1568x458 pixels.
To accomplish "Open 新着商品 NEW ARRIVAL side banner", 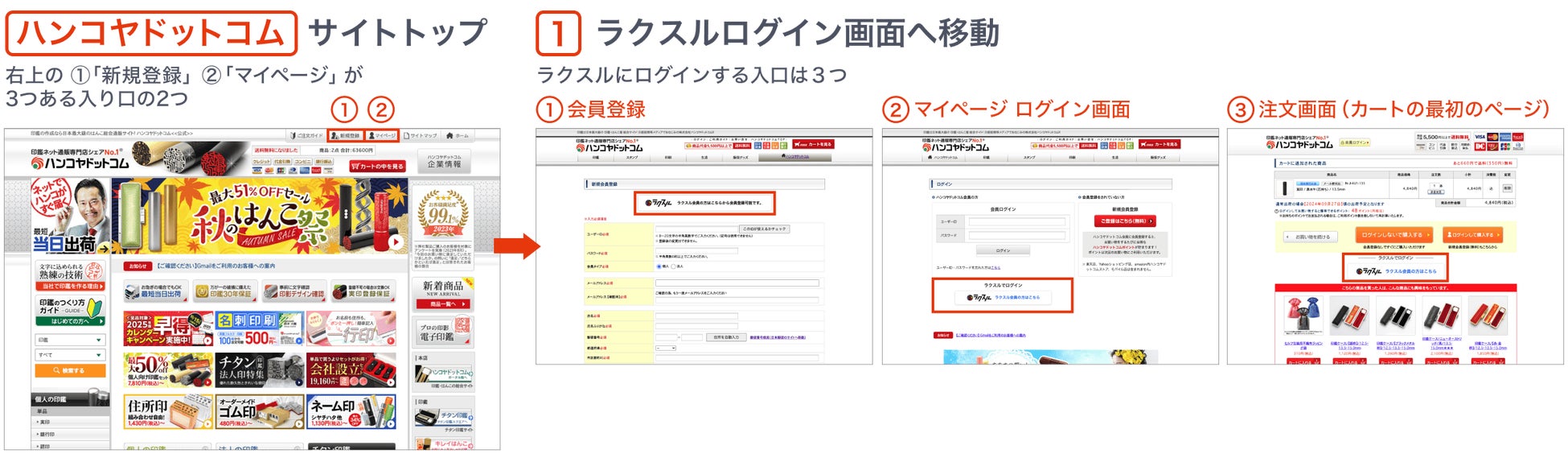I will (444, 294).
